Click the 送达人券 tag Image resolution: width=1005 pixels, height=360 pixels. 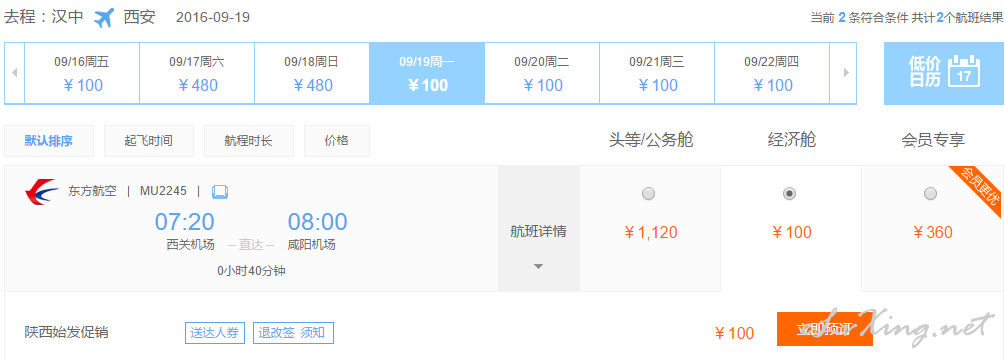click(x=215, y=333)
